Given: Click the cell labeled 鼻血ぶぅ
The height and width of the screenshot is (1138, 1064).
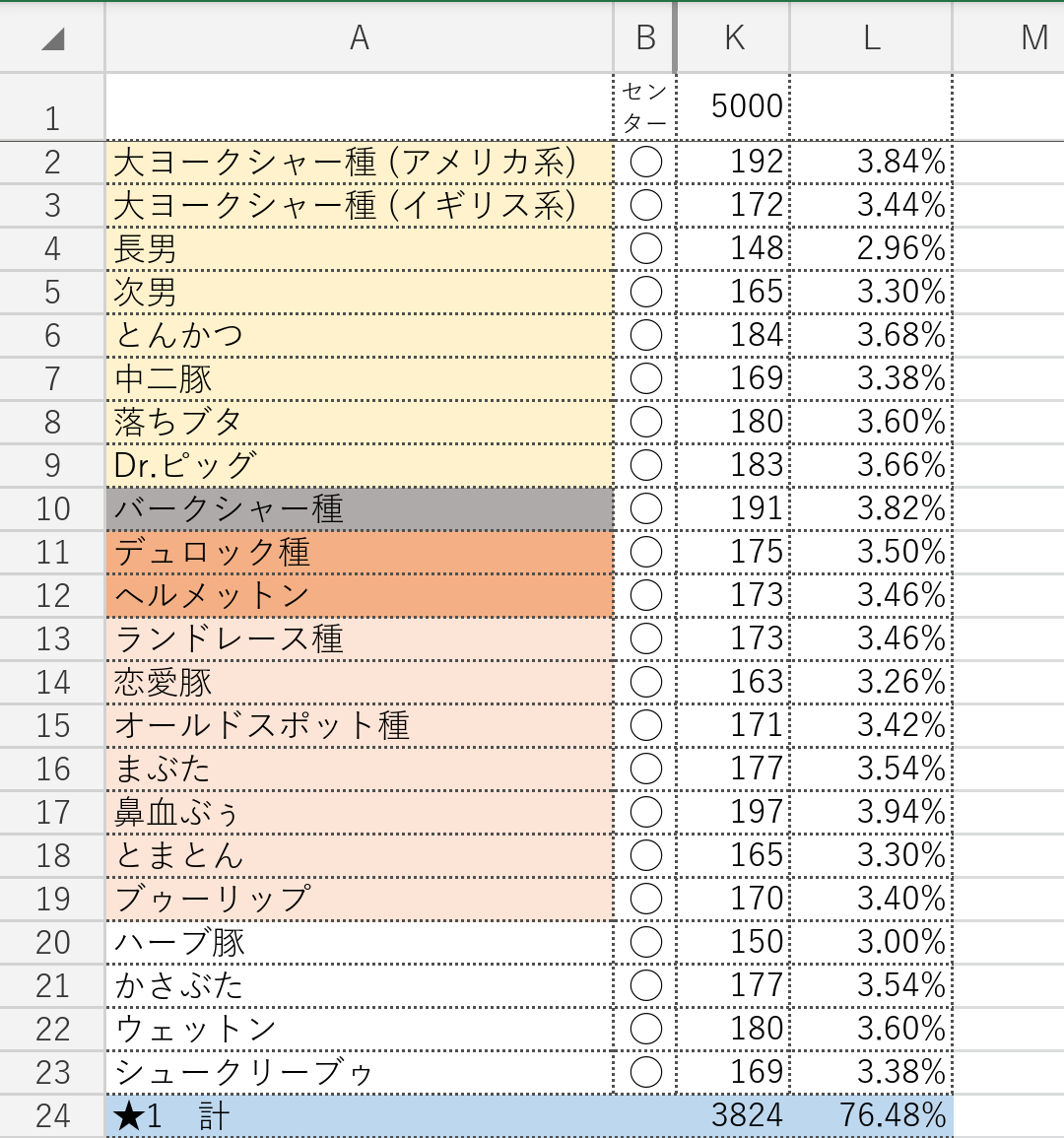Looking at the screenshot, I should point(359,812).
